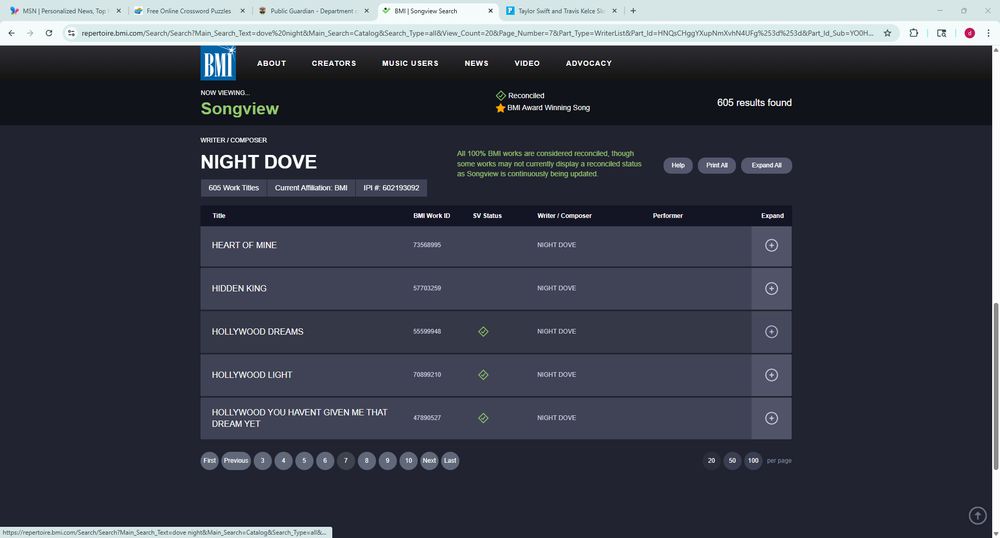Close the Free Online Crossword Puzzles tab
Viewport: 1000px width, 538px height.
click(242, 11)
